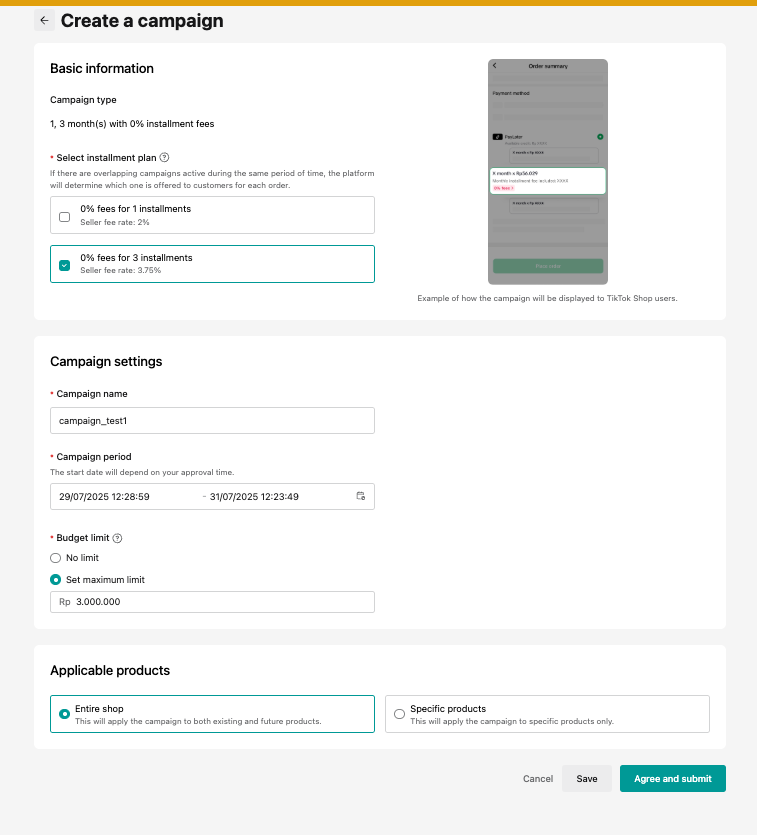
Task: Select the No limit budget option
Action: tap(56, 558)
